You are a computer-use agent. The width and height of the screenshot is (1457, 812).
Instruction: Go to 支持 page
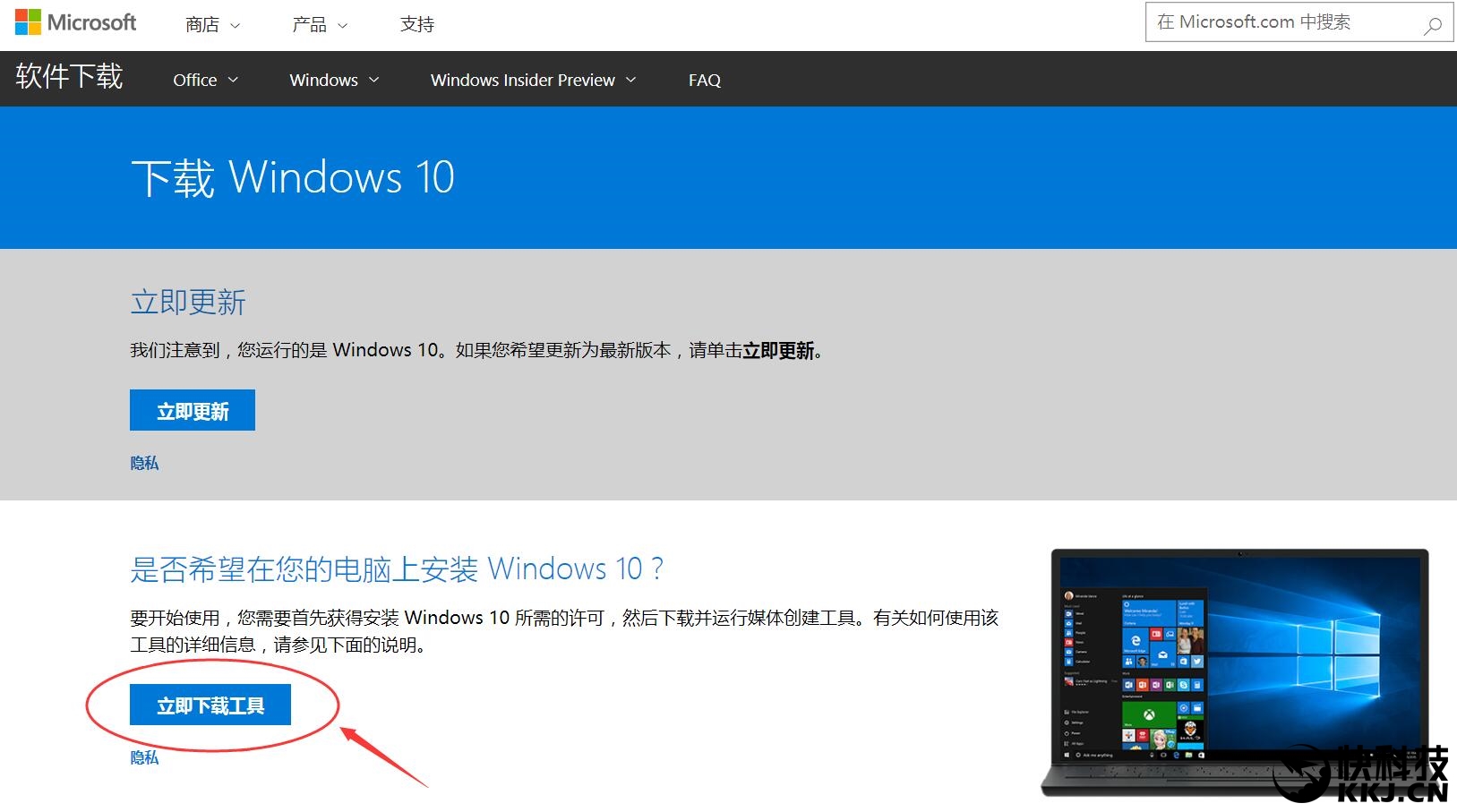(417, 25)
